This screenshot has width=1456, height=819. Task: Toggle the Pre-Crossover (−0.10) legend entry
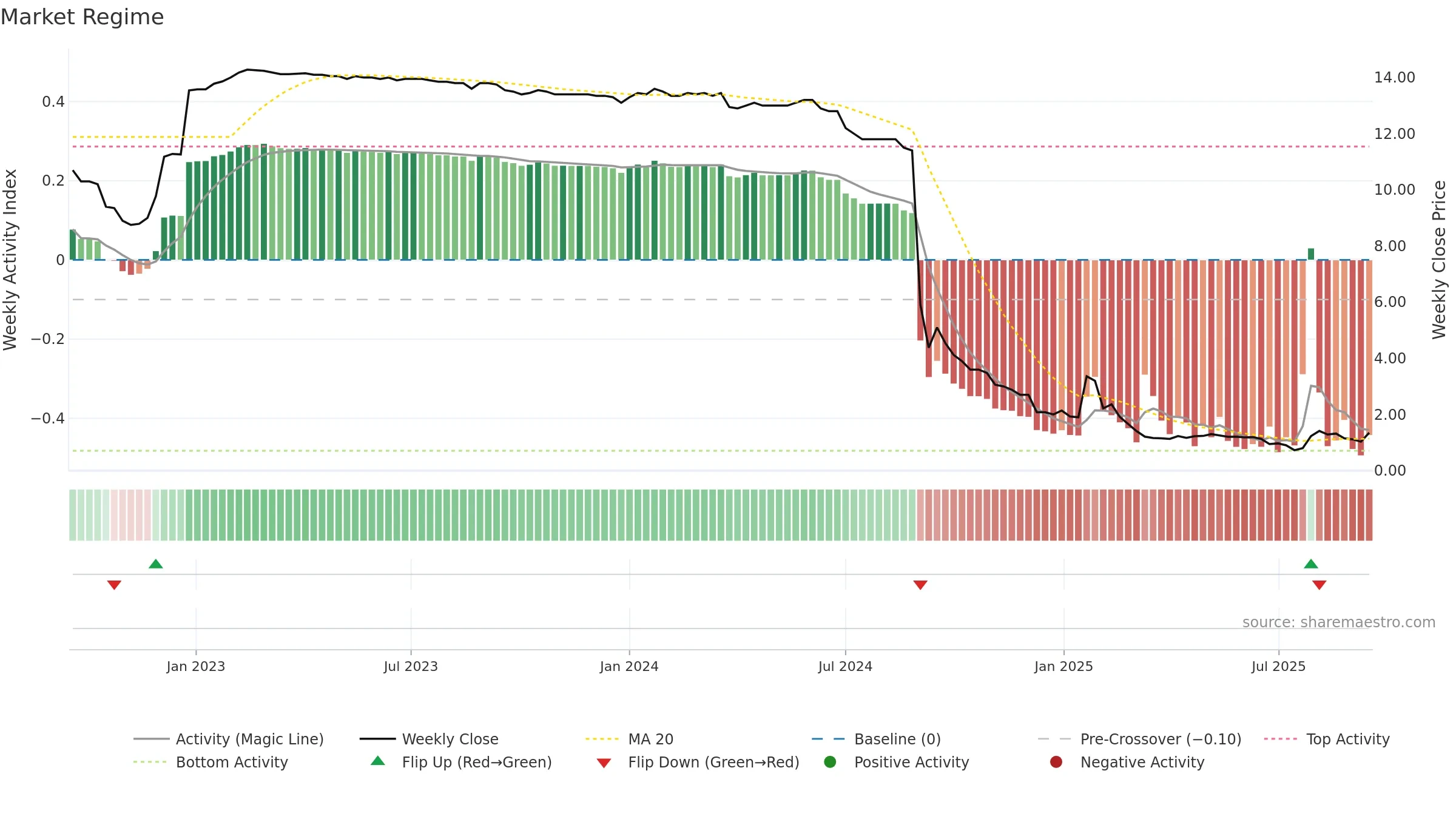point(1139,739)
